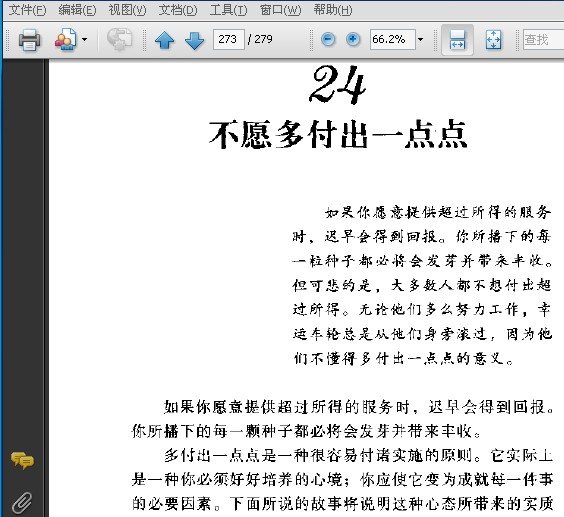
Task: Zoom out with the minus button
Action: click(328, 39)
